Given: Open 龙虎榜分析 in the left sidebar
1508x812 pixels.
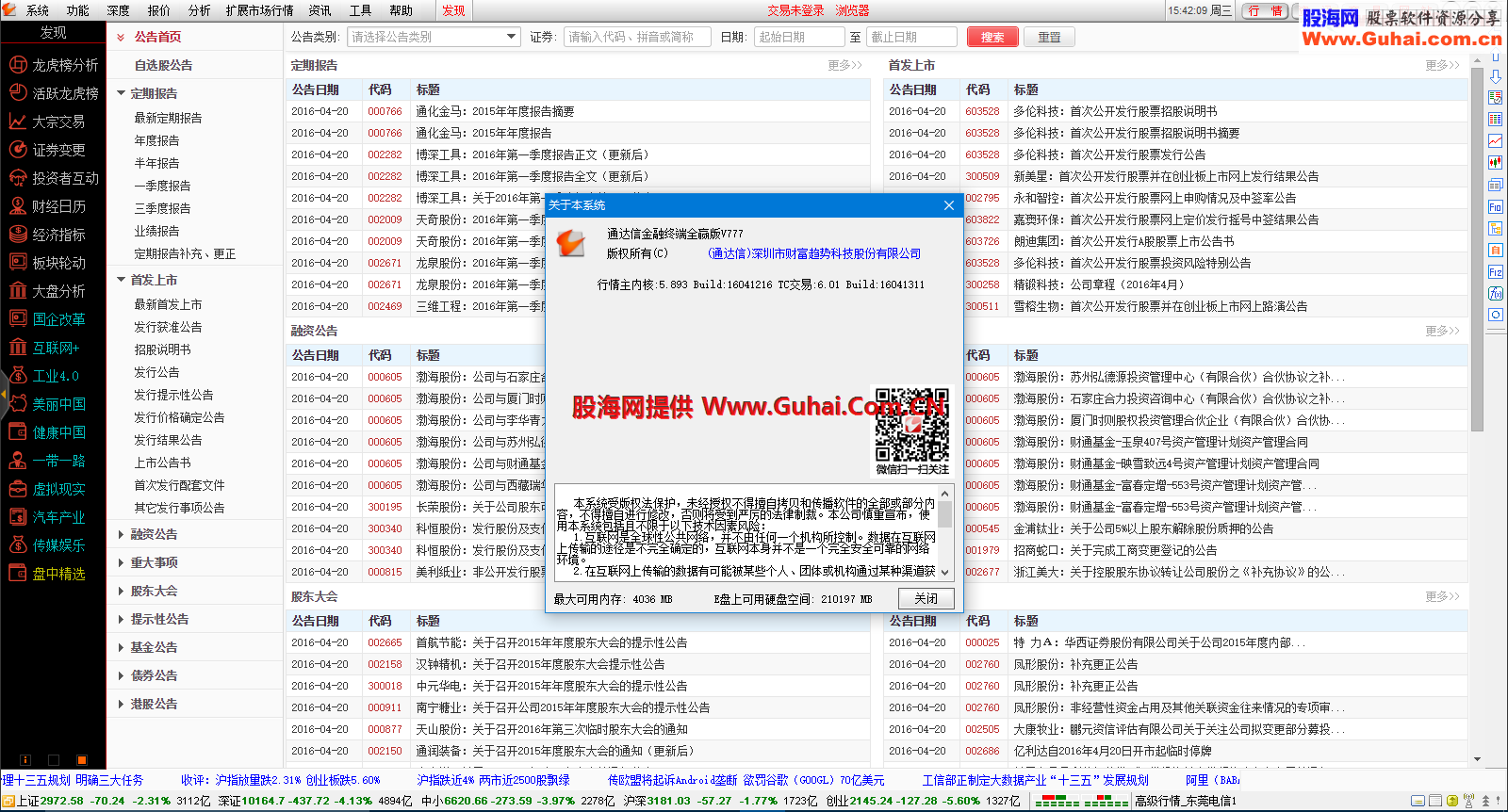Looking at the screenshot, I should click(x=54, y=65).
